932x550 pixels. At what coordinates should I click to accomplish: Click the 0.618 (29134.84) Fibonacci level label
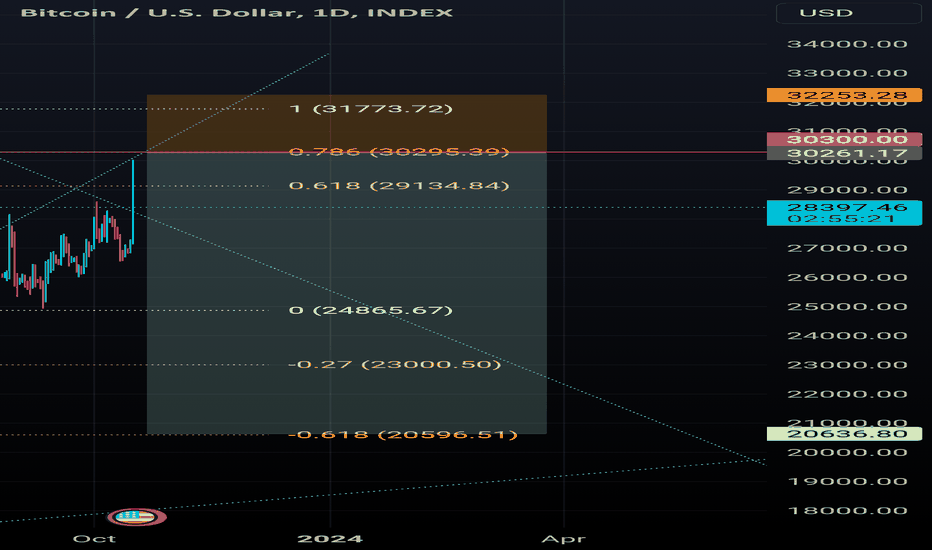pyautogui.click(x=399, y=186)
